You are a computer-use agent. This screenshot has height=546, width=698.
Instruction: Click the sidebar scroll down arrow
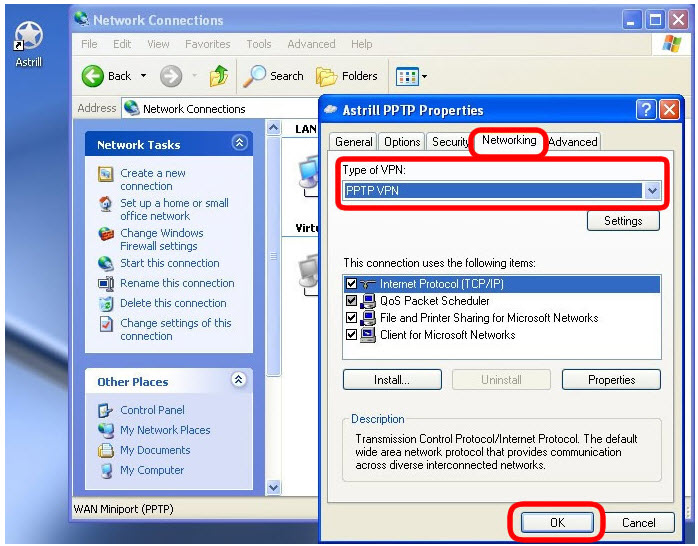pyautogui.click(x=273, y=487)
